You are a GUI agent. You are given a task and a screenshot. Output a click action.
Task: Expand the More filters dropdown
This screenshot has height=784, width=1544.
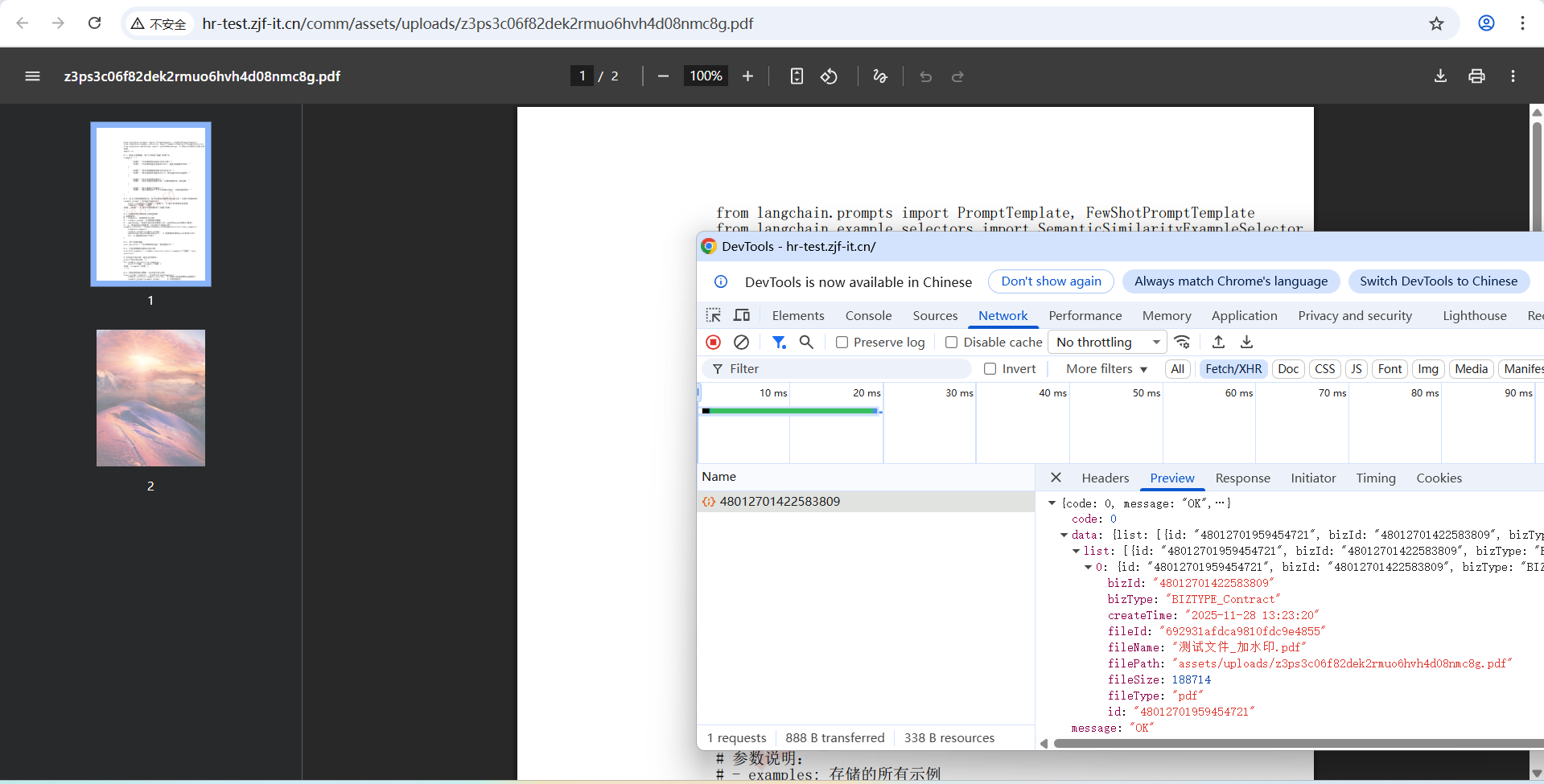click(x=1106, y=369)
